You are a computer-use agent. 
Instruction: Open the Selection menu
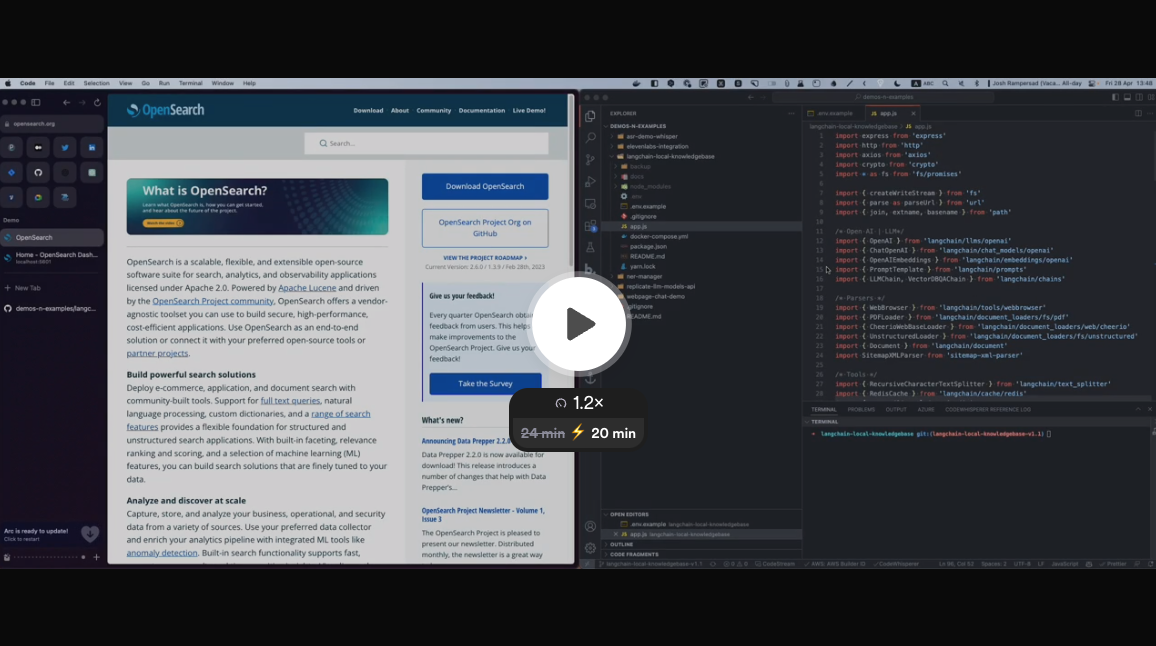[x=97, y=83]
